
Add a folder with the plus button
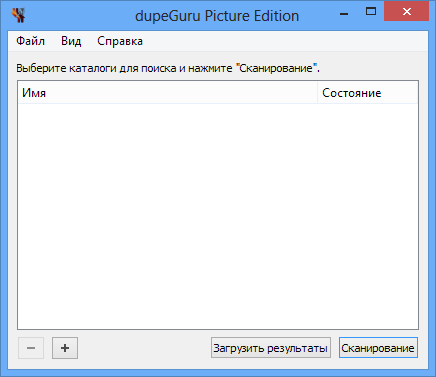(65, 348)
